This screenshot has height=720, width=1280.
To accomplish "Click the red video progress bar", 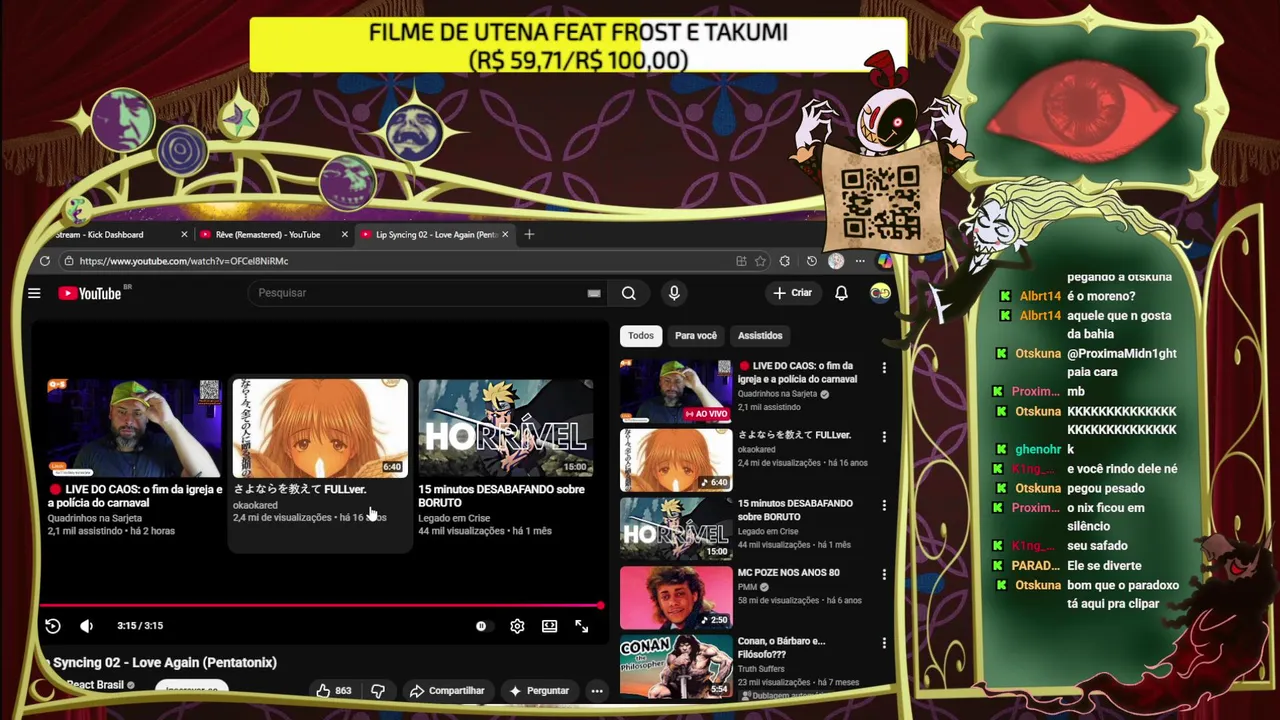I will 320,606.
